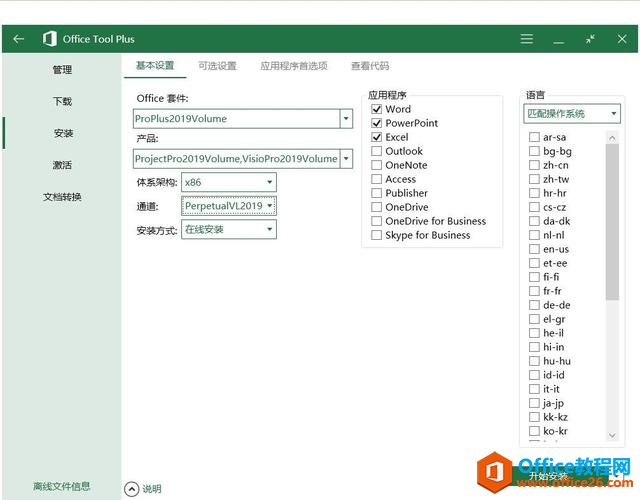Select 安装 in the sidebar
640x500 pixels.
tap(63, 133)
